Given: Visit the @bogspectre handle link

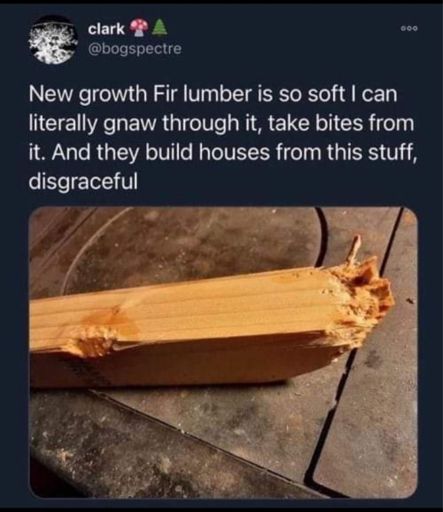Looking at the screenshot, I should click(135, 49).
